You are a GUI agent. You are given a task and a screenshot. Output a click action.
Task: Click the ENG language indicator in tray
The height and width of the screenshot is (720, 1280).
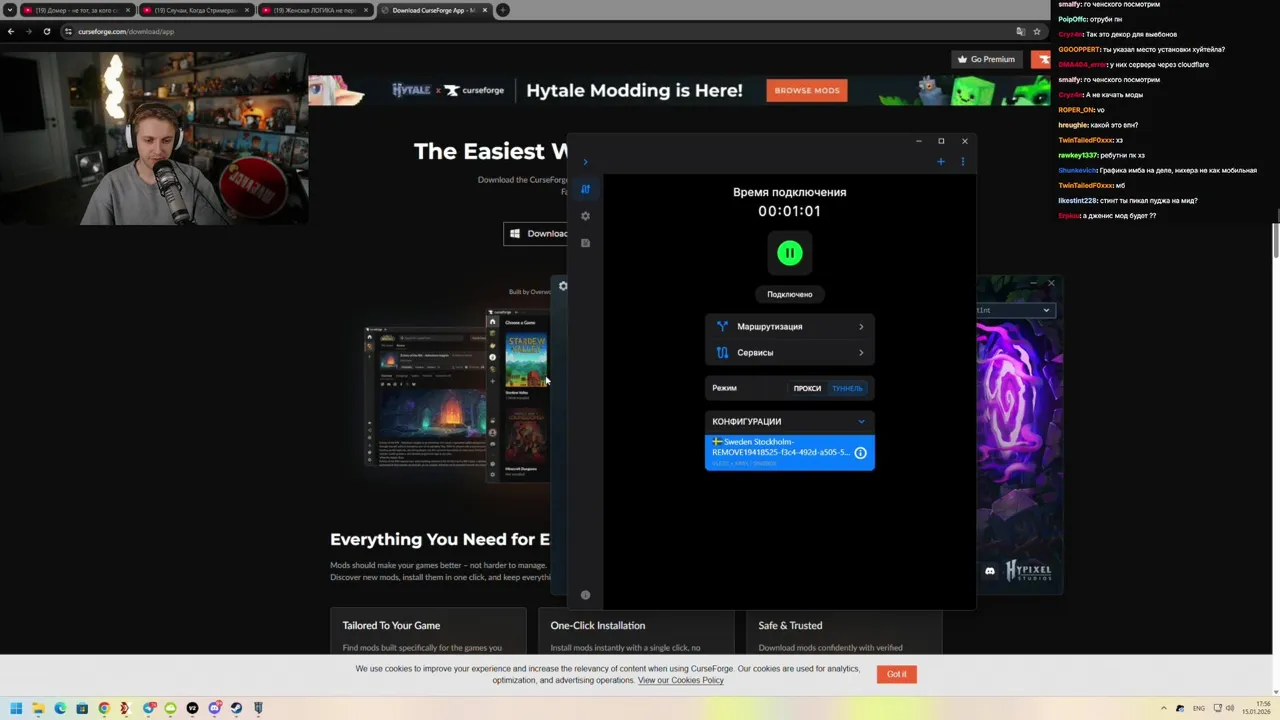click(x=1199, y=708)
